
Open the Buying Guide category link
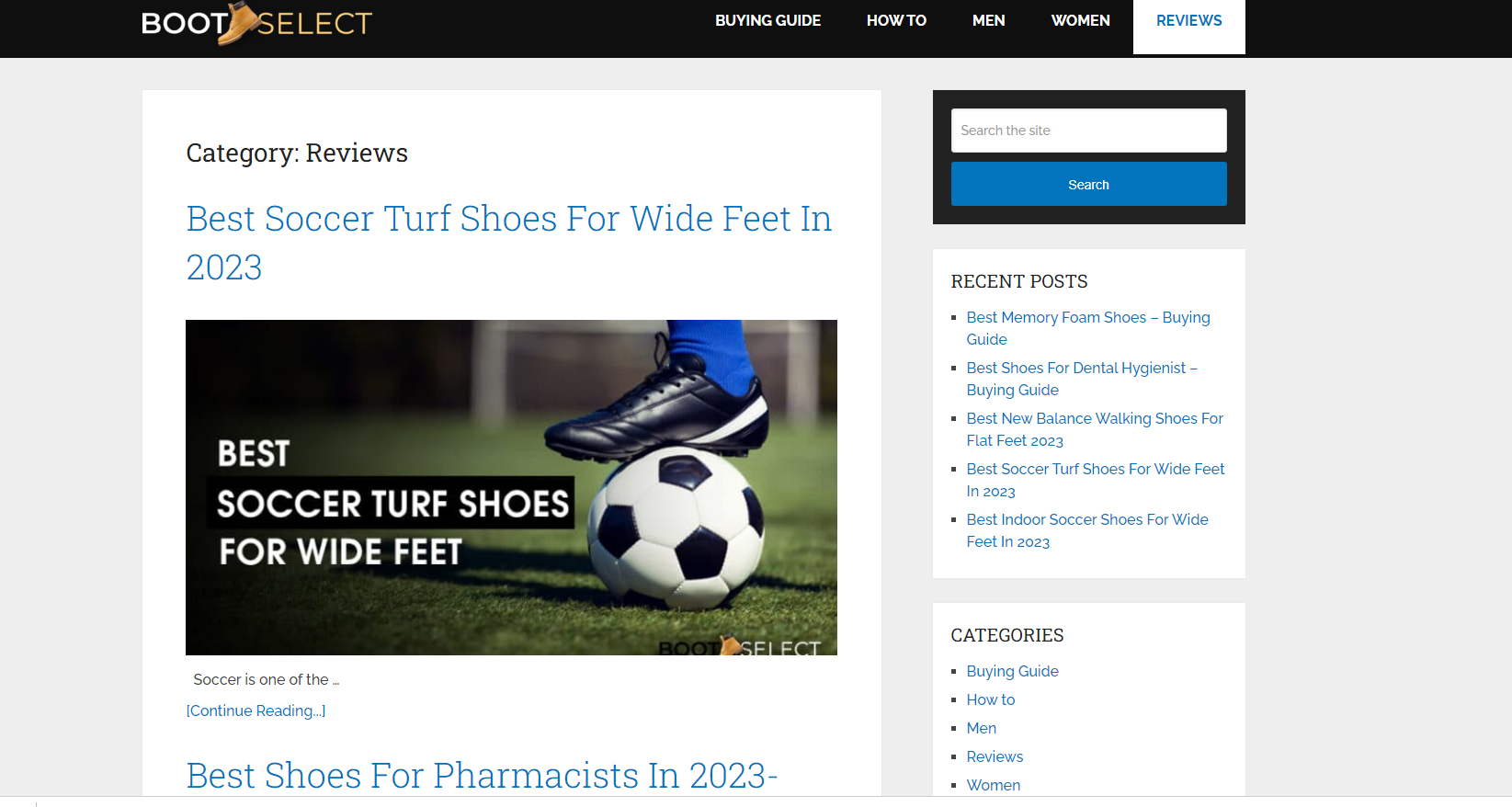pyautogui.click(x=1012, y=671)
